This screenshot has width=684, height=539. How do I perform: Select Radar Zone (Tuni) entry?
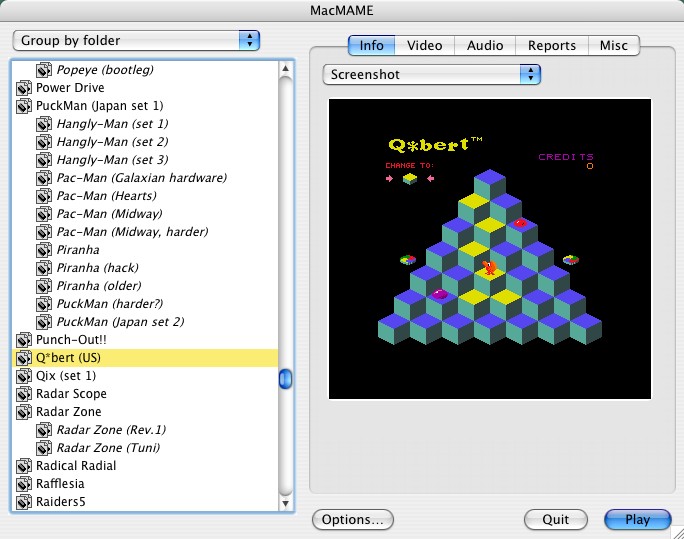145,447
